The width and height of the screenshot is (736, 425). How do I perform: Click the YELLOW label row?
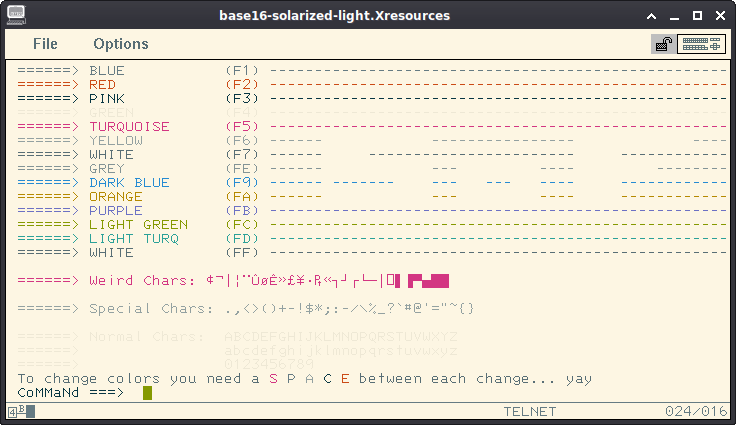pyautogui.click(x=116, y=140)
